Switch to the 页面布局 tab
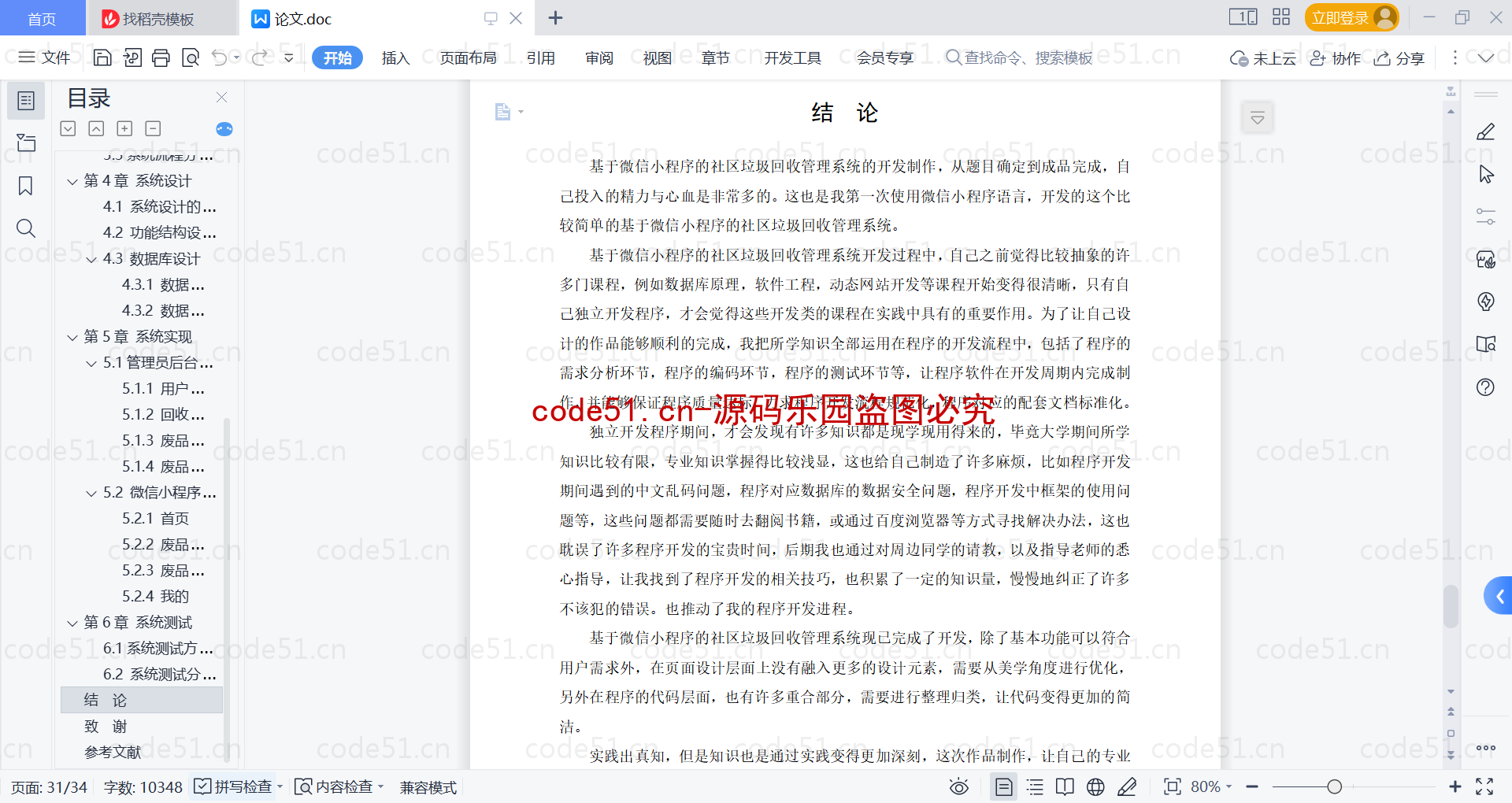This screenshot has height=803, width=1512. click(x=468, y=57)
